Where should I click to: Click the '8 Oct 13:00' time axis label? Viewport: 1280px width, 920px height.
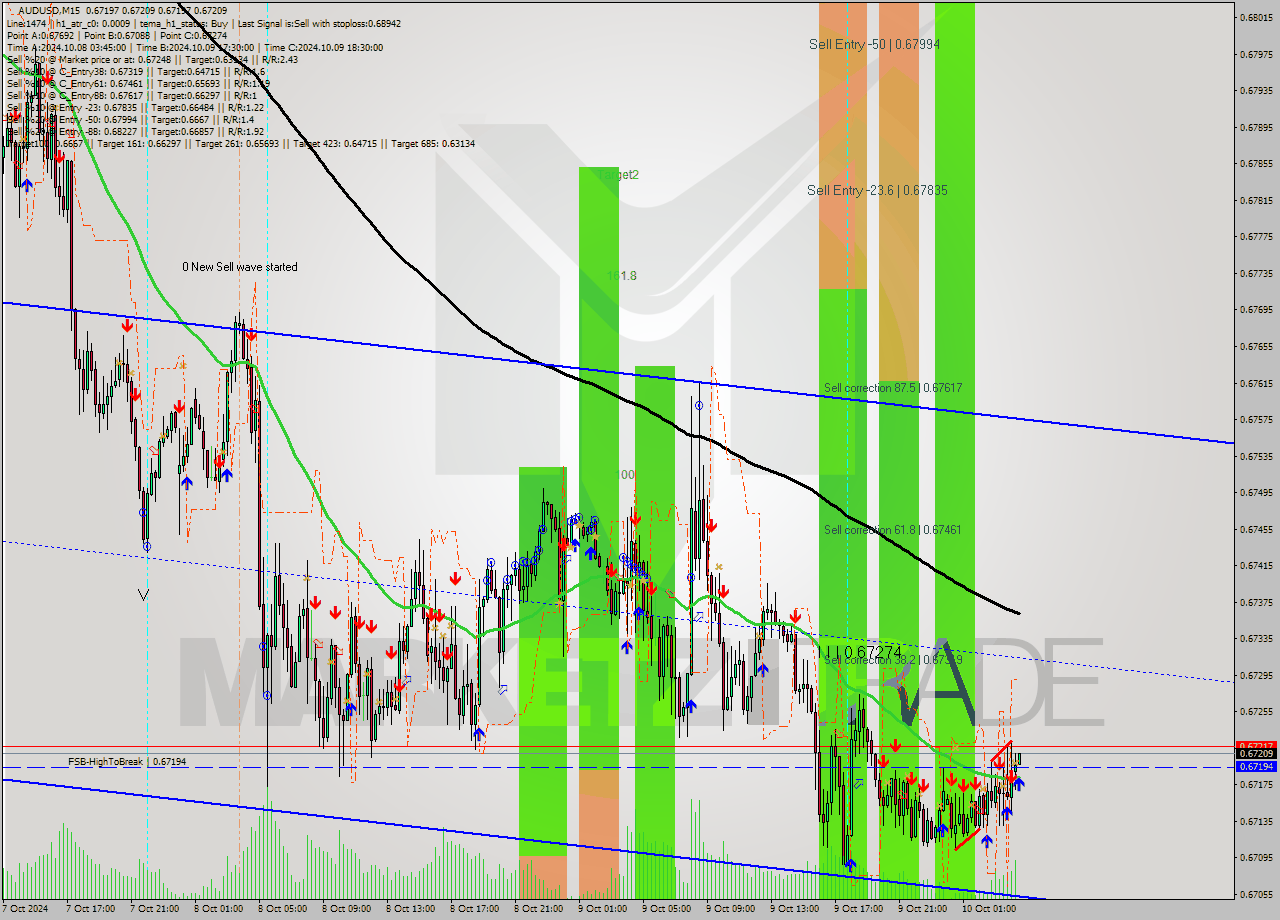(410, 909)
